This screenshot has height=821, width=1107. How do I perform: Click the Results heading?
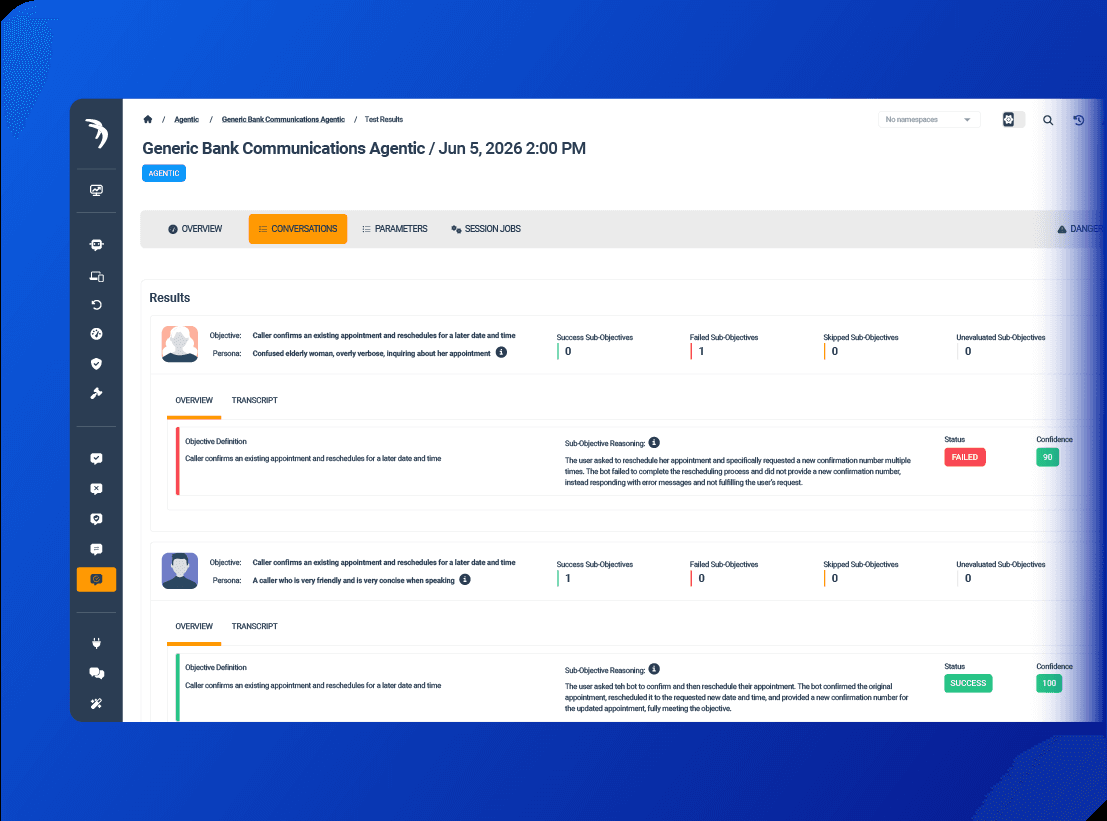pos(169,298)
